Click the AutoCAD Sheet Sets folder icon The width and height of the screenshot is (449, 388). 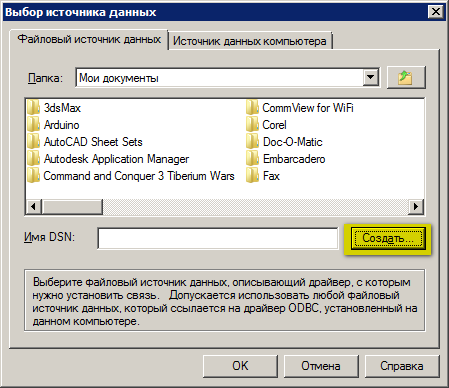point(33,142)
